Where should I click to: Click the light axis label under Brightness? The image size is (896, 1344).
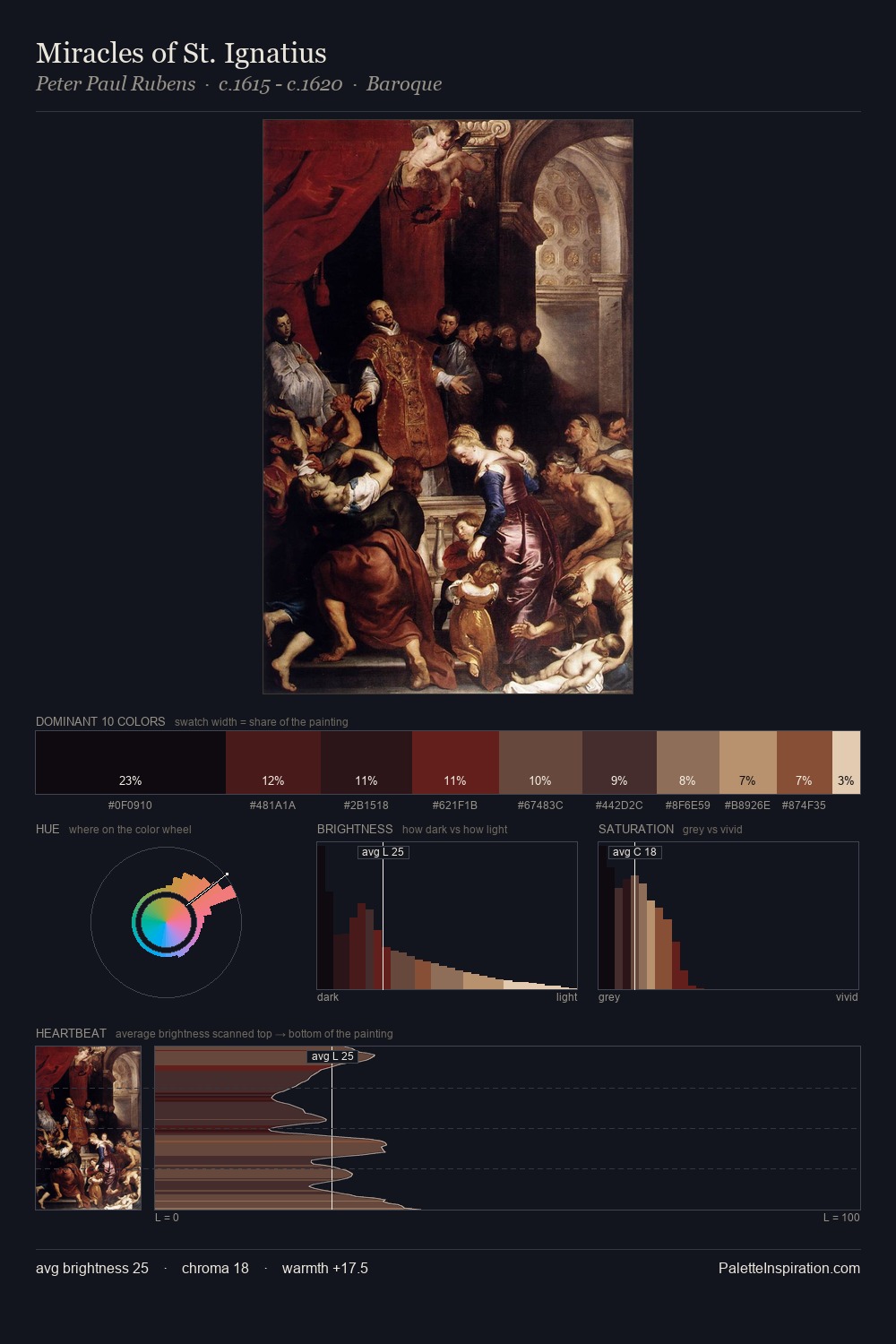coord(566,997)
